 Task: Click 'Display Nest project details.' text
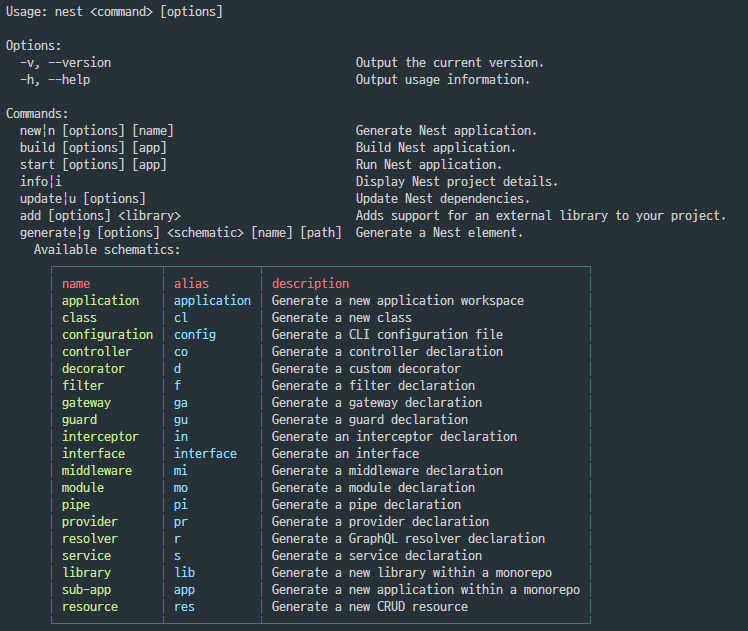[457, 182]
